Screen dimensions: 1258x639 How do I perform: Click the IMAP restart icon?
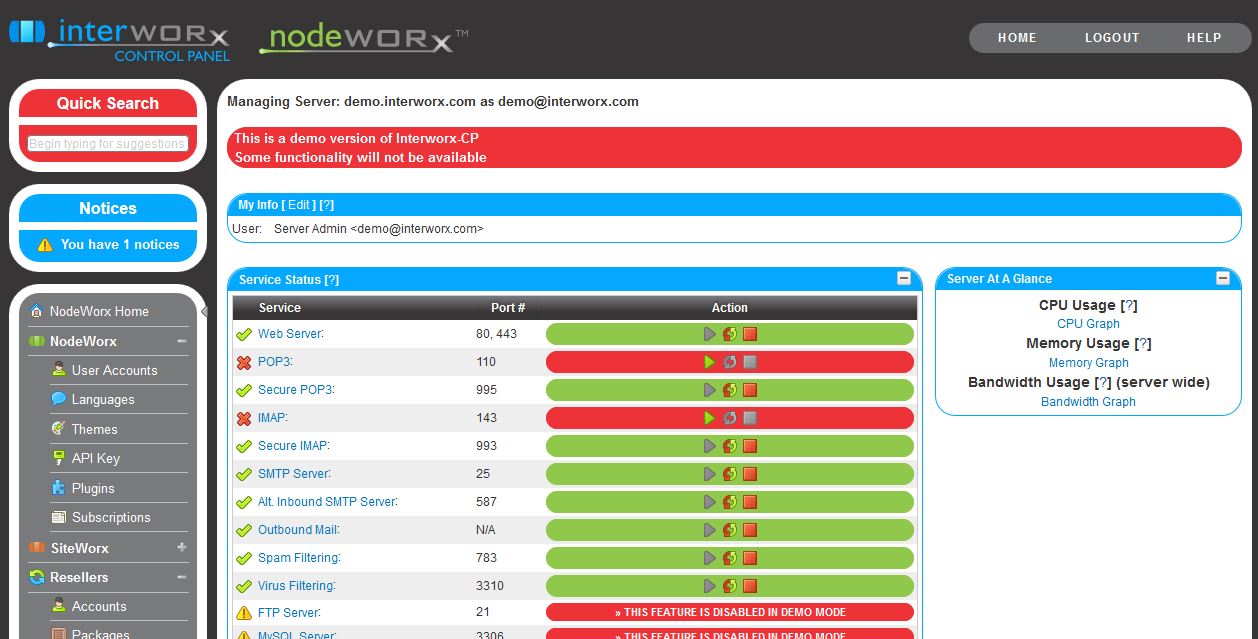coord(730,418)
